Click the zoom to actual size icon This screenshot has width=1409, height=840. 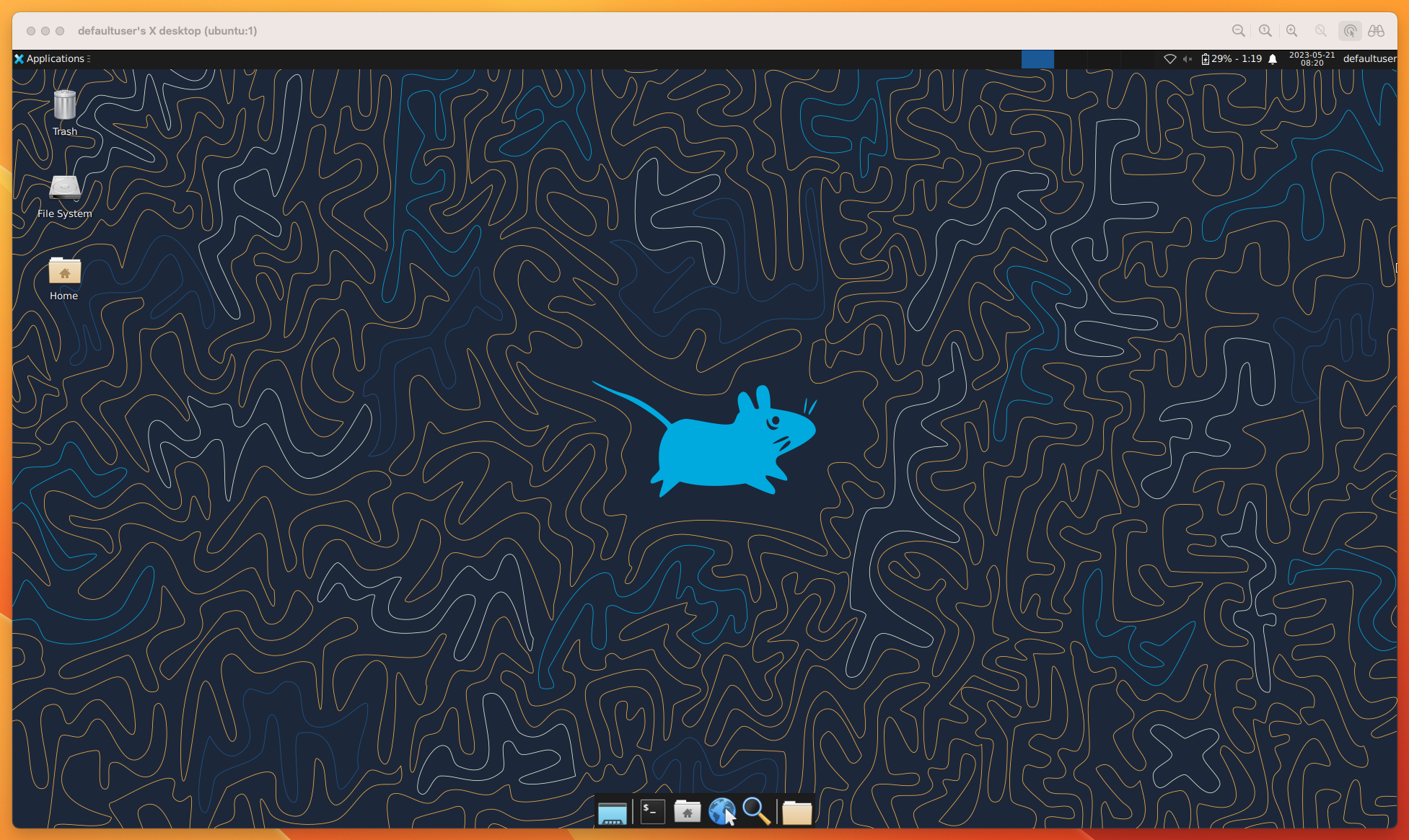(x=1265, y=31)
